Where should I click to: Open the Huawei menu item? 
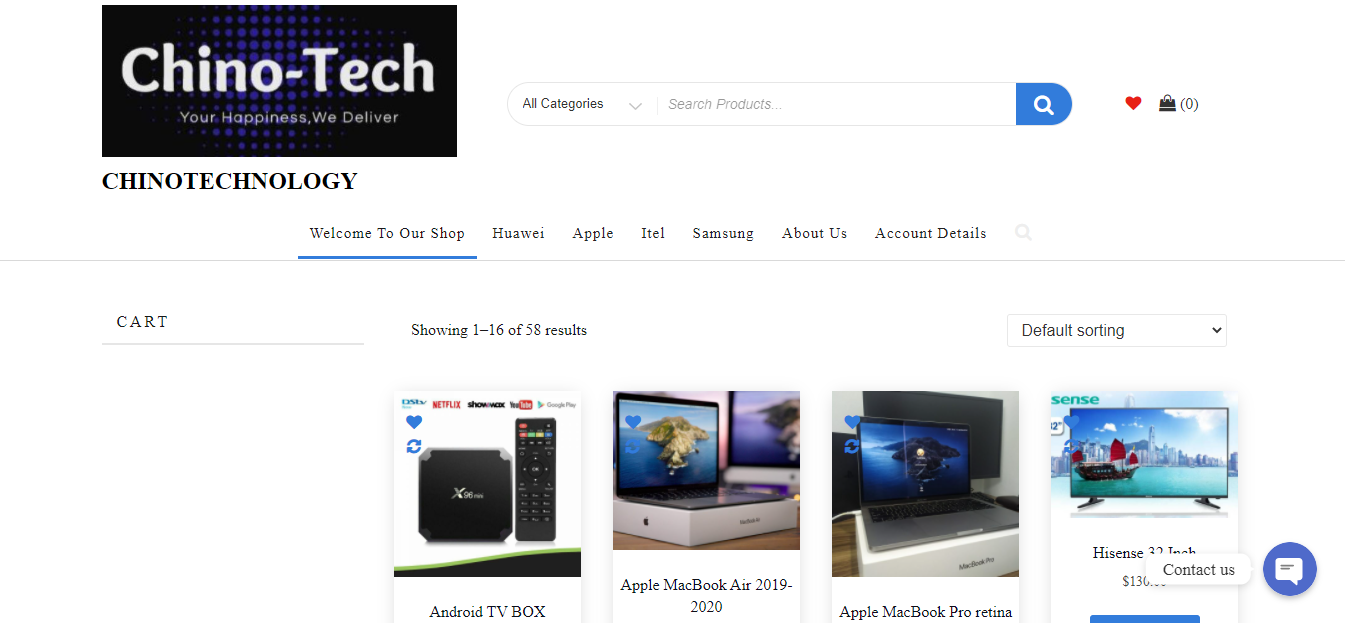[518, 233]
